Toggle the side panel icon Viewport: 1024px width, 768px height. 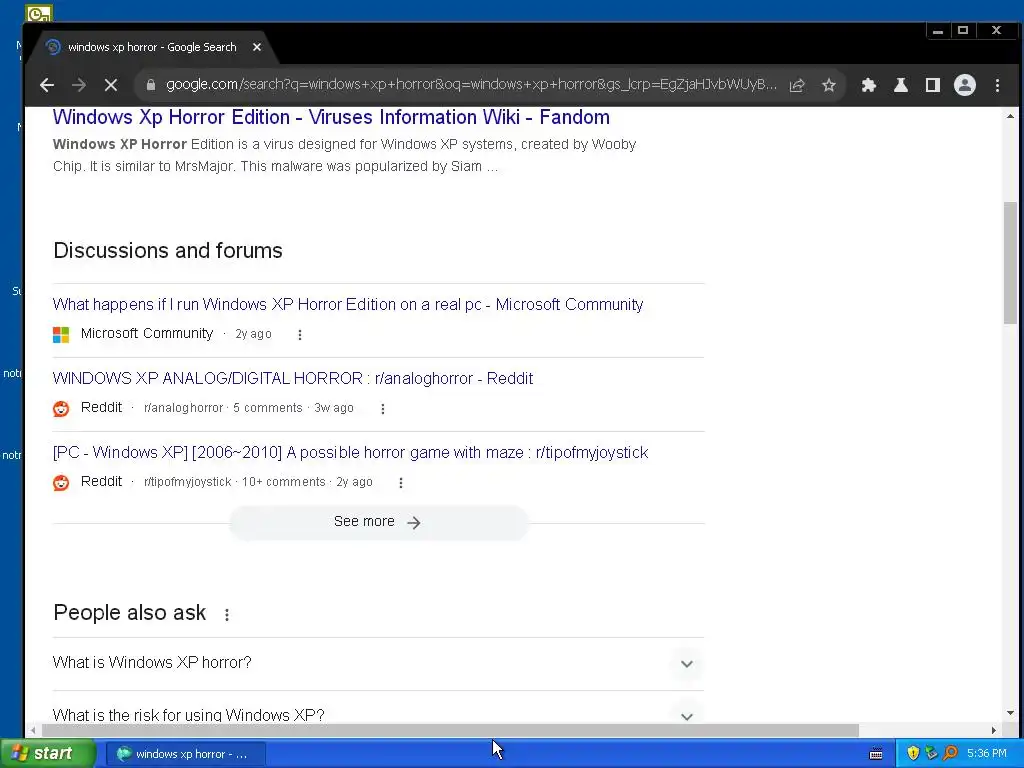click(933, 85)
